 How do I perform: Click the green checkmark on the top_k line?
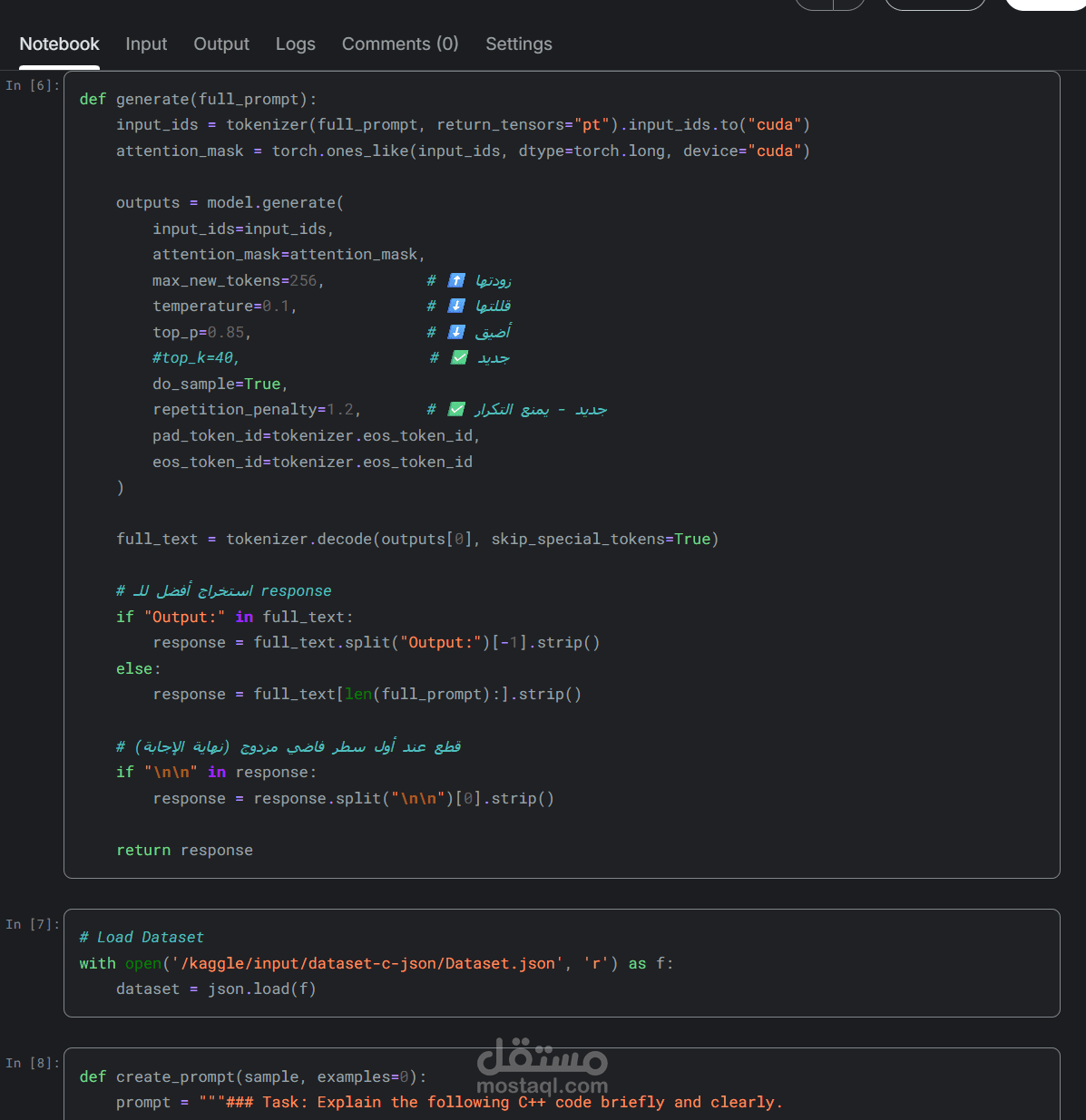[x=459, y=357]
